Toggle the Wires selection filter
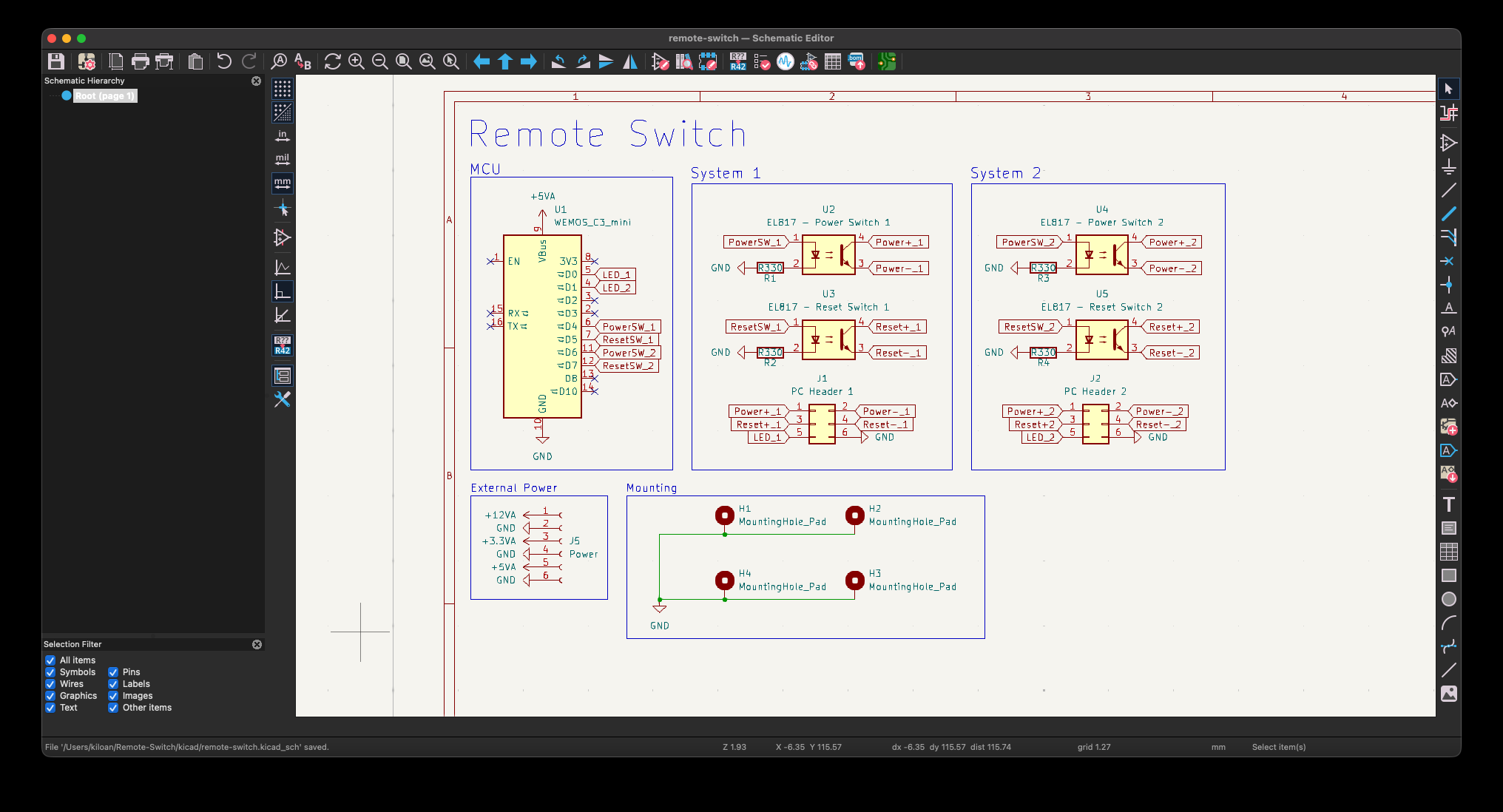Image resolution: width=1503 pixels, height=812 pixels. (x=50, y=684)
